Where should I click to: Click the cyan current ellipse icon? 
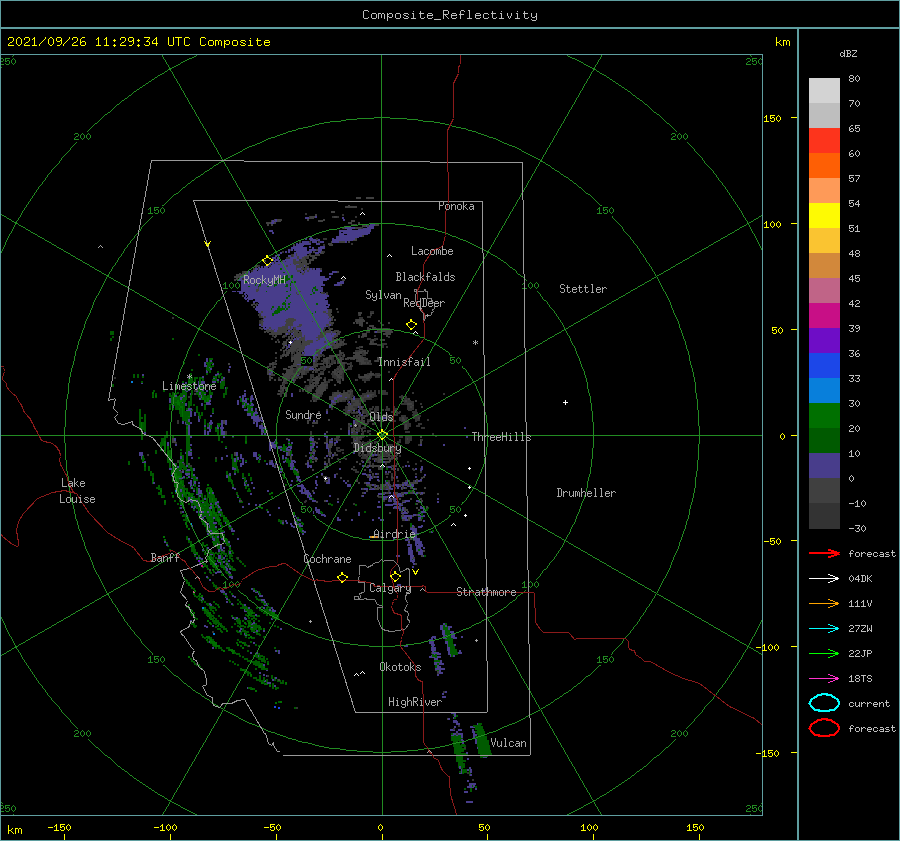[x=824, y=703]
